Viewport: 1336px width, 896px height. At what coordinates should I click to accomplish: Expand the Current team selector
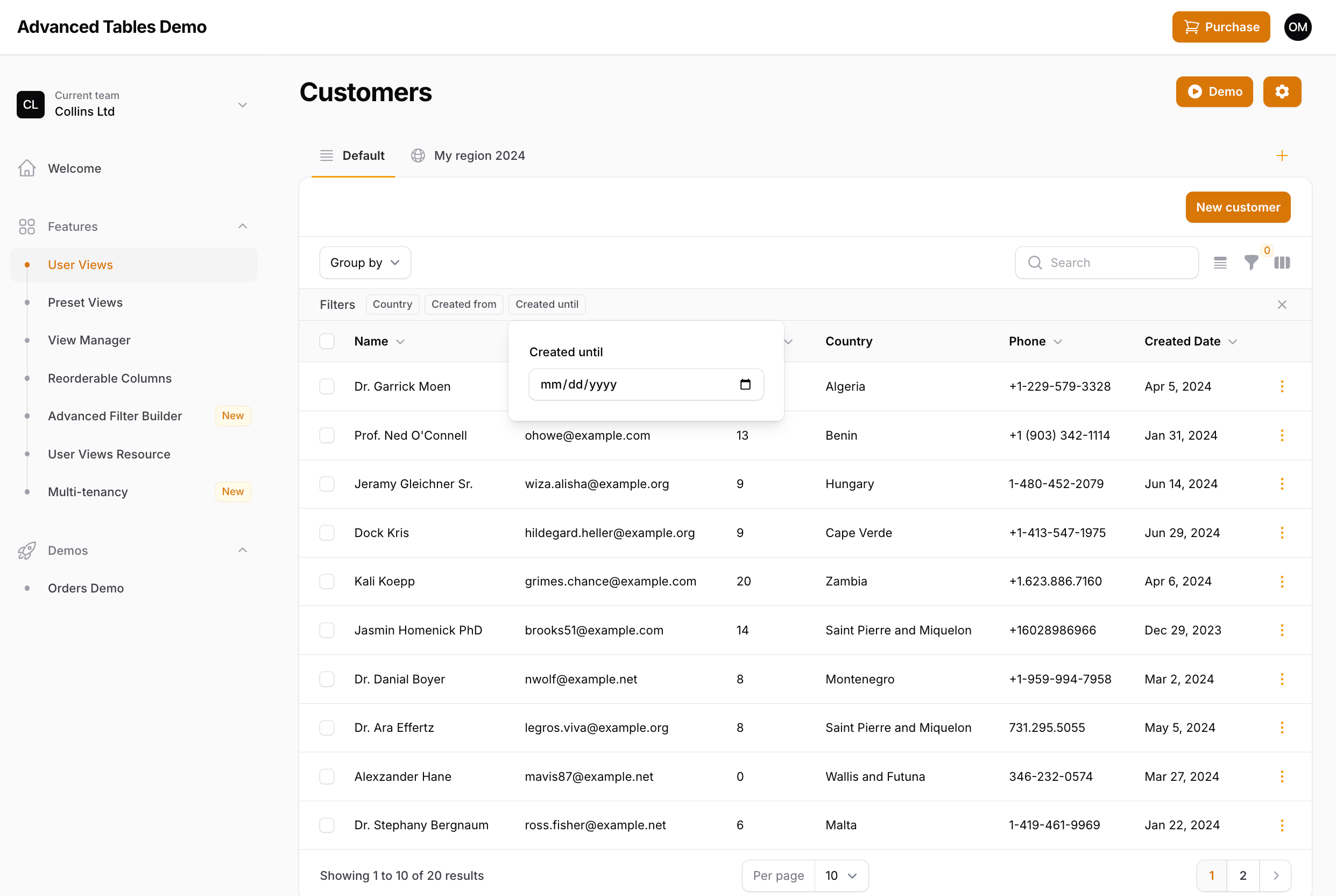click(x=242, y=104)
